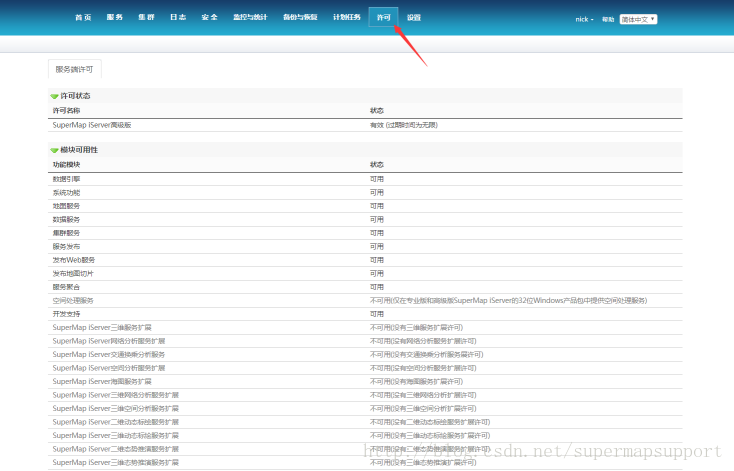Click the 帮助 help link
This screenshot has width=734, height=471.
[x=608, y=19]
